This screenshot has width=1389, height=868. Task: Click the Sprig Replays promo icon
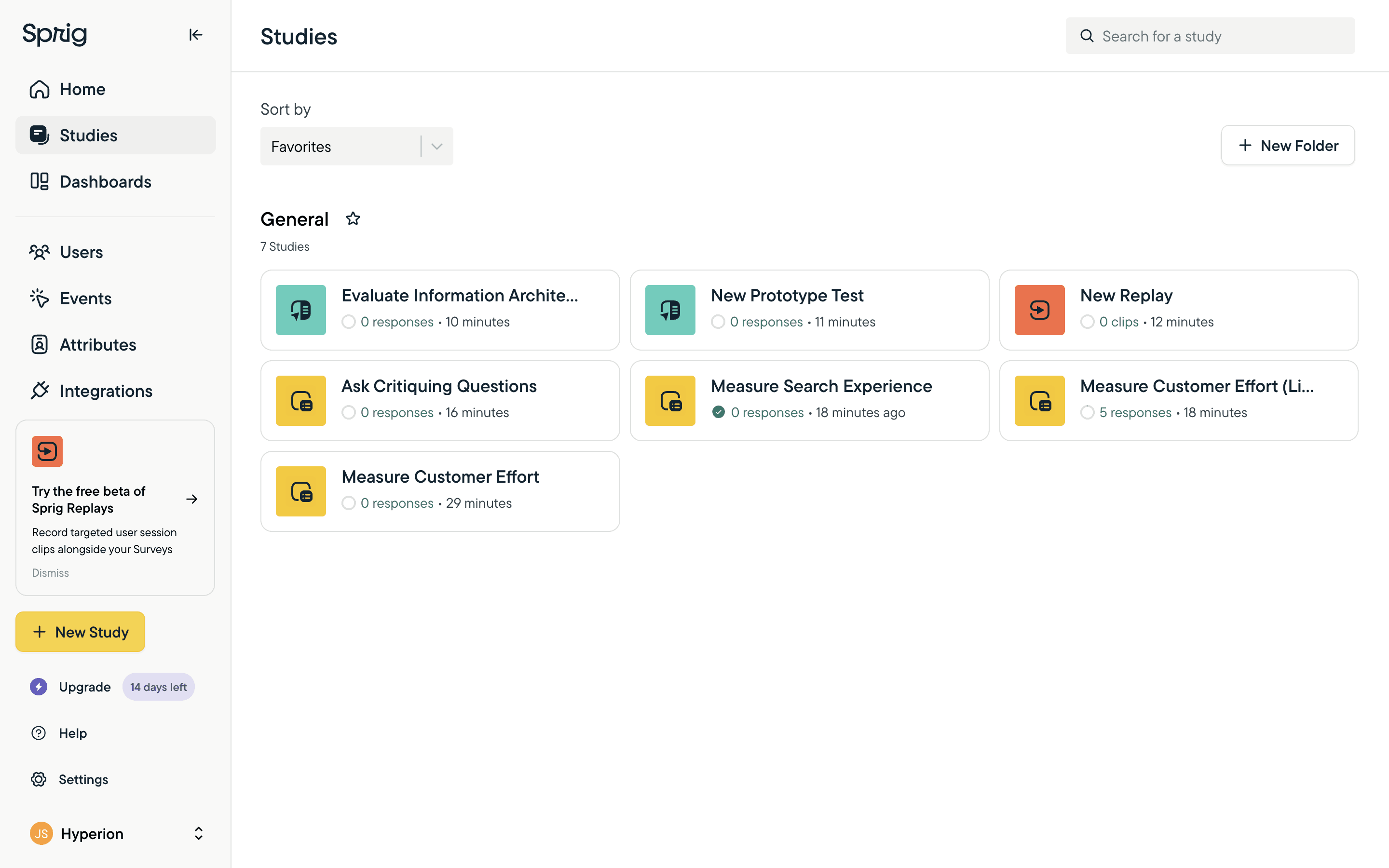coord(47,451)
